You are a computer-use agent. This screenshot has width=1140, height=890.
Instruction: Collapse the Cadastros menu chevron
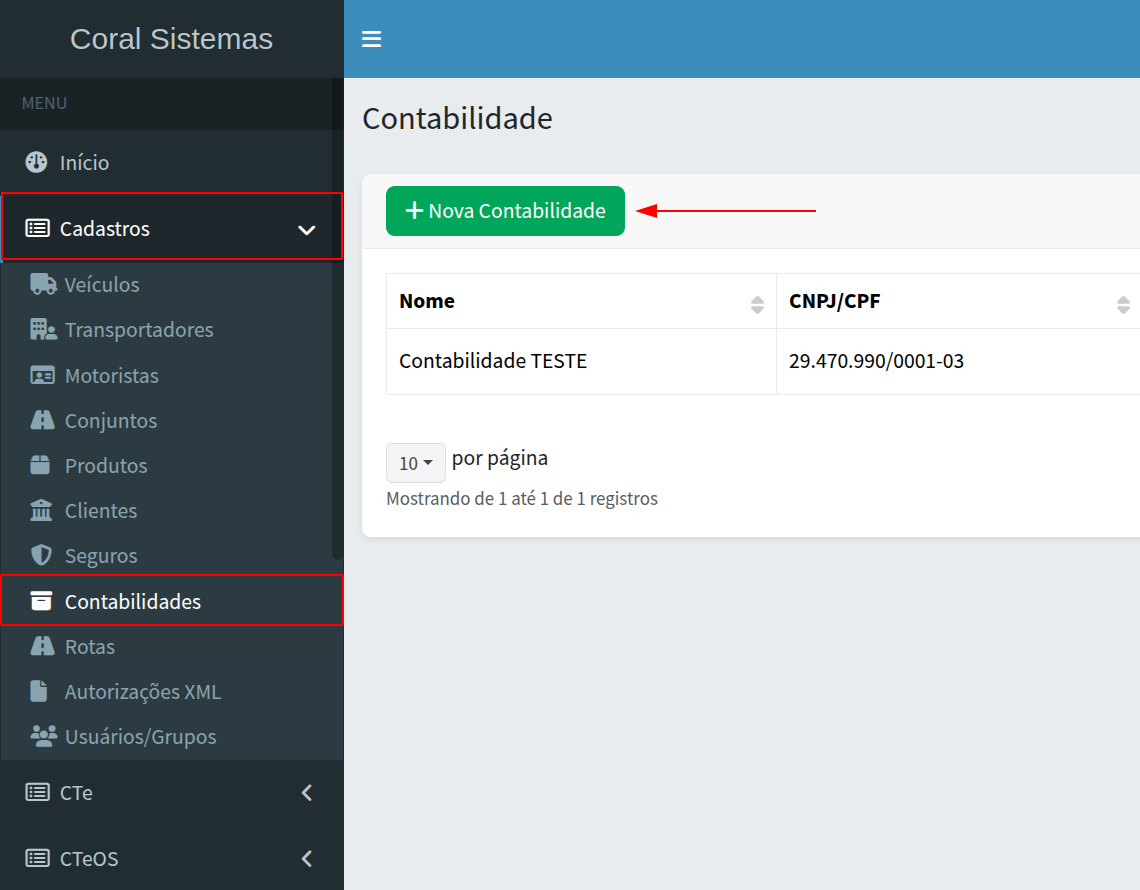307,230
